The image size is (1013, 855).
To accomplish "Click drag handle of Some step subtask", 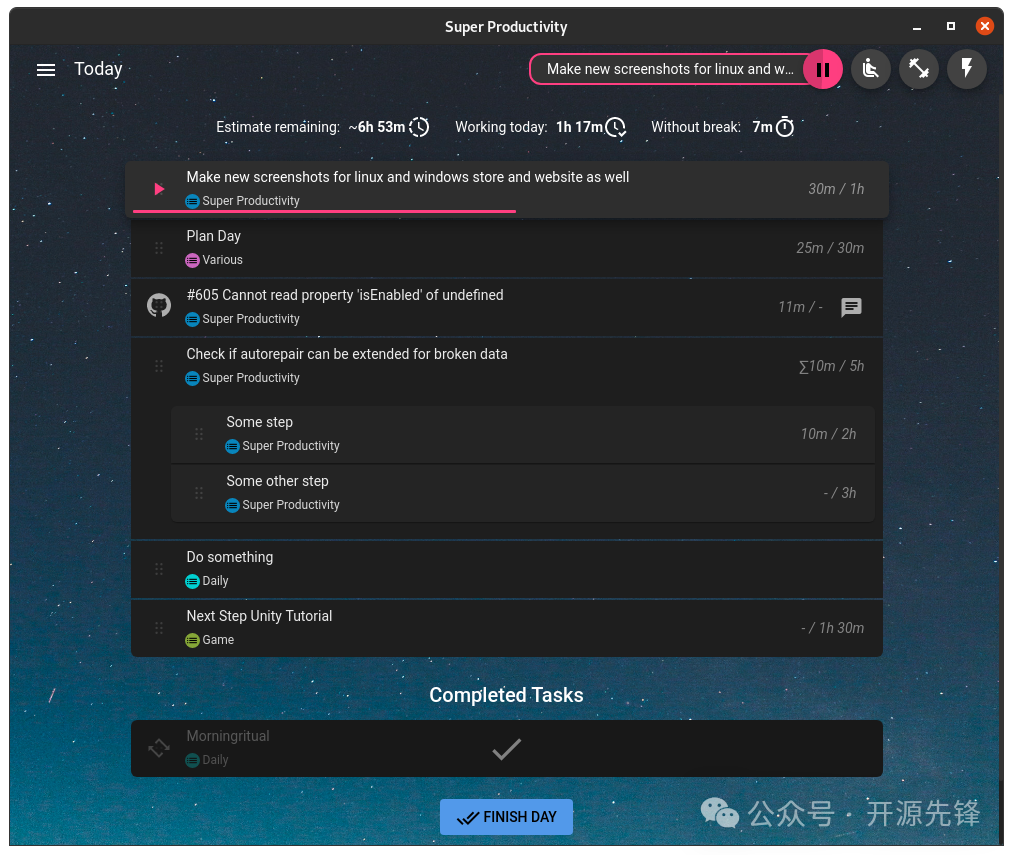I will [199, 434].
